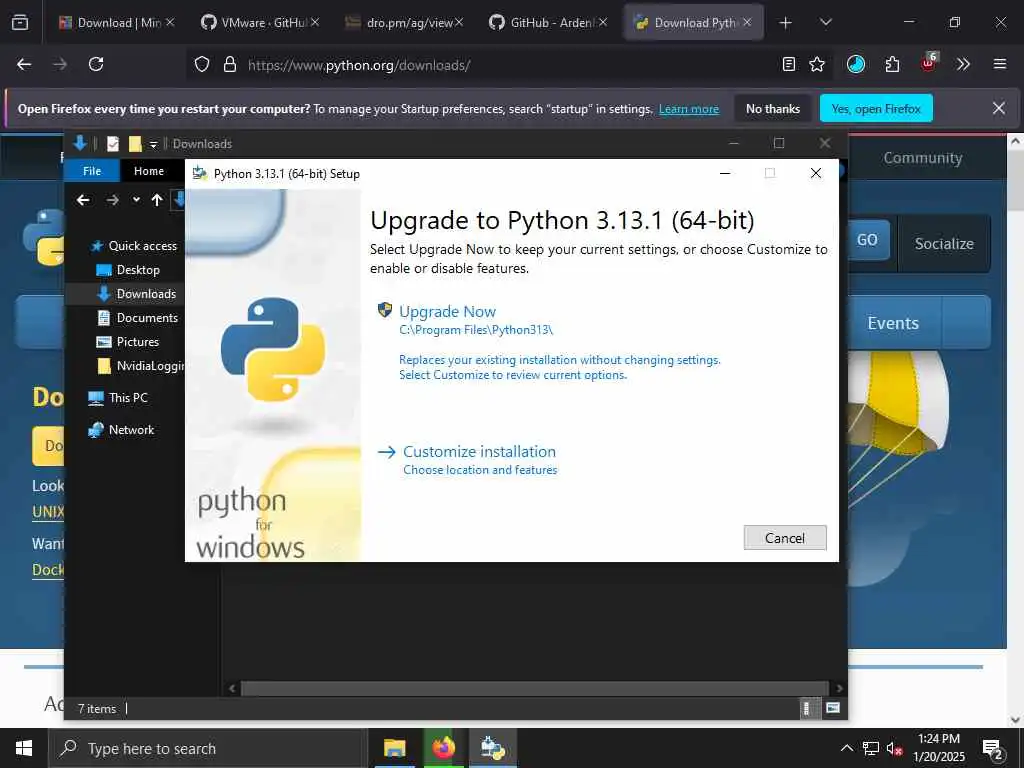
Task: Open Python installer taskbar icon
Action: point(493,748)
